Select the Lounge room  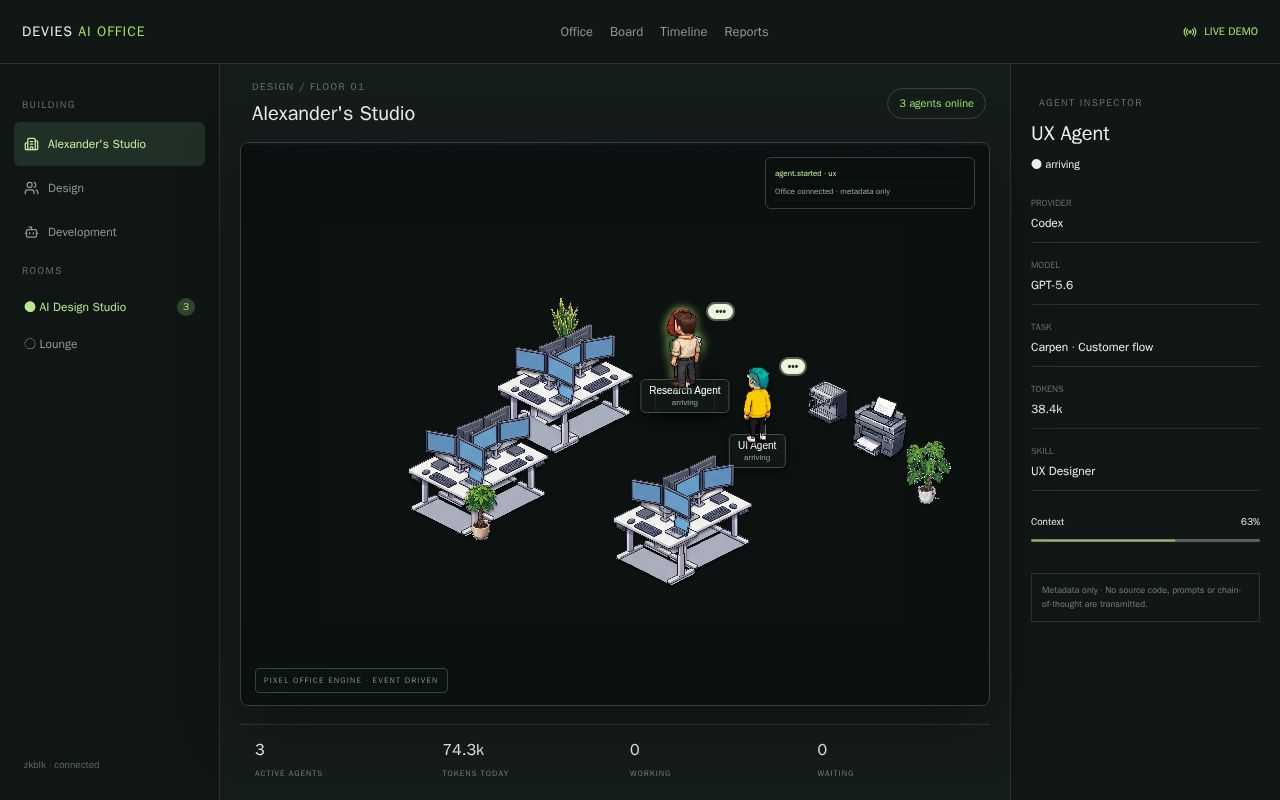pos(109,344)
